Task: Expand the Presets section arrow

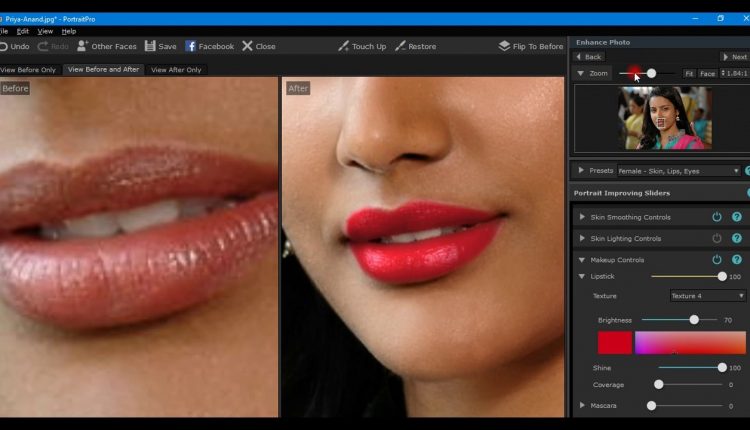Action: [581, 170]
